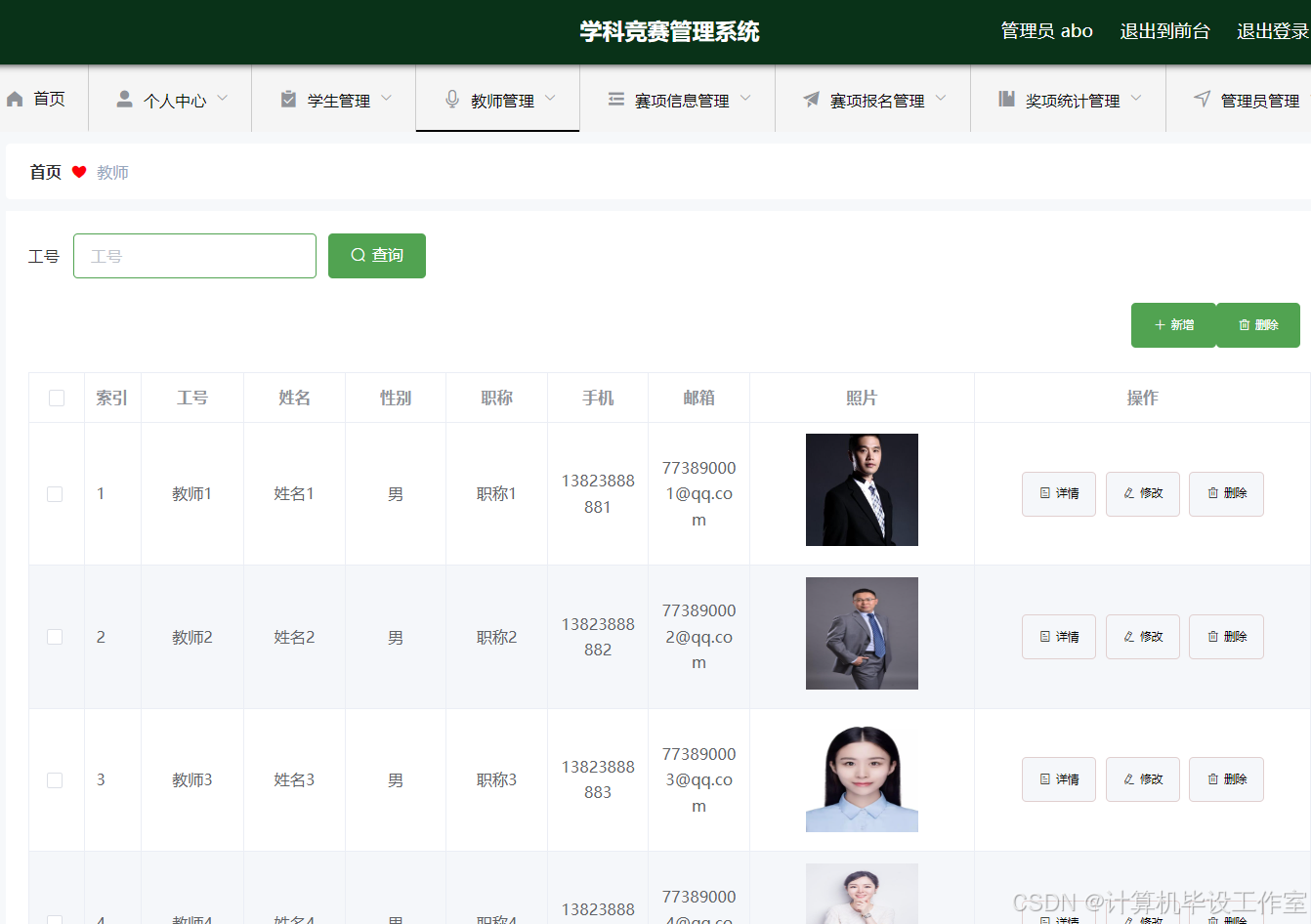Click the pencil icon in 教师3 修改 button
Screen dimensions: 1311x924
[x=1129, y=779]
